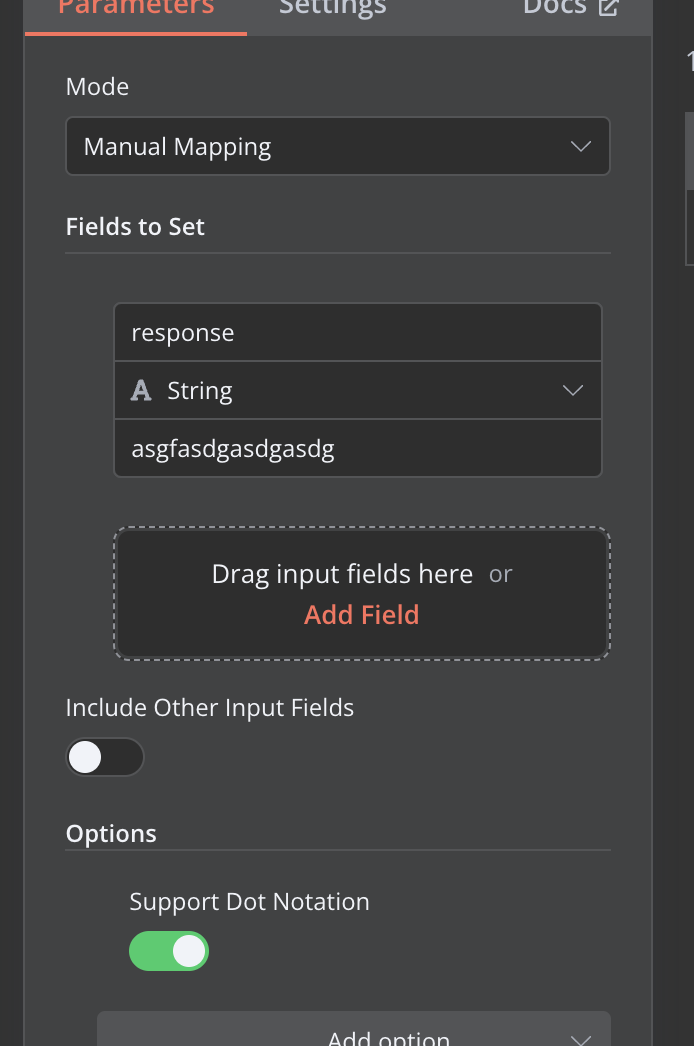Click the 'response' field name input
Image resolution: width=694 pixels, height=1046 pixels.
(x=358, y=332)
